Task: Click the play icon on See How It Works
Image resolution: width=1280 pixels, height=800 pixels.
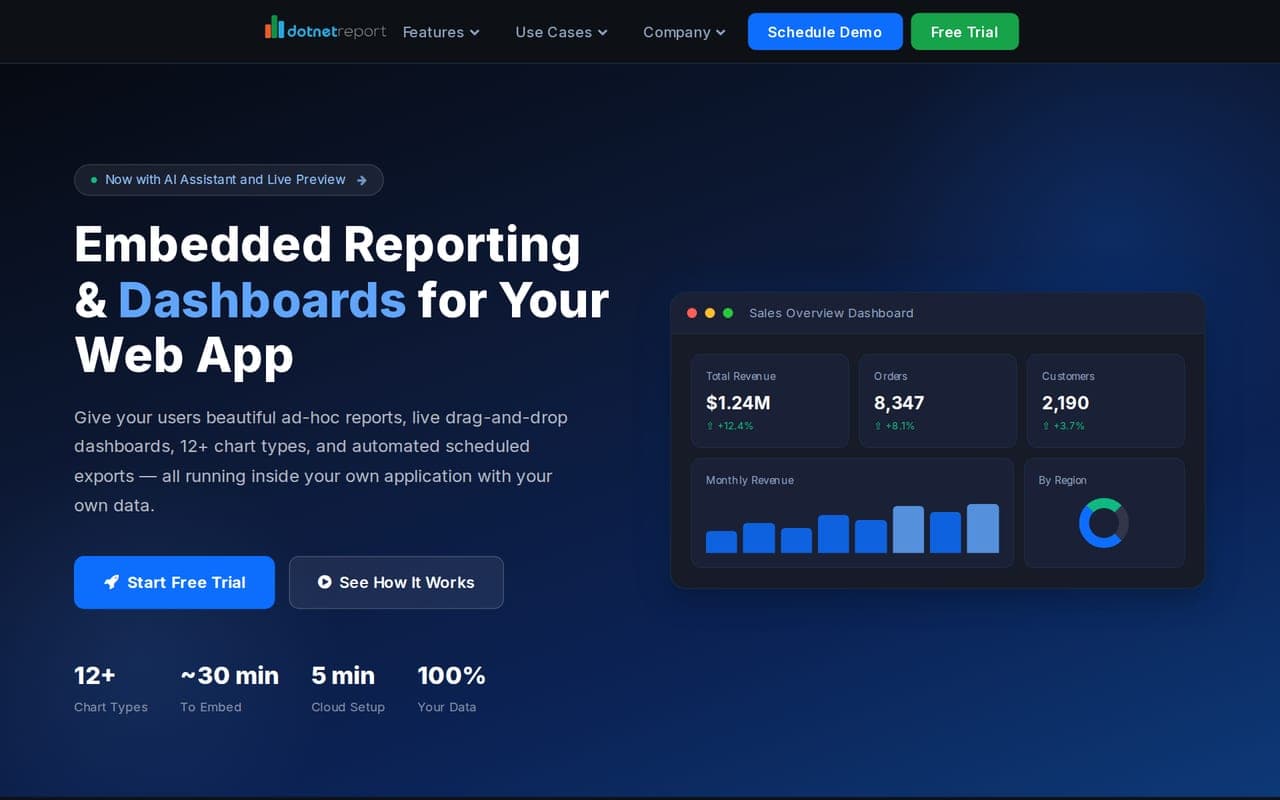Action: click(x=325, y=582)
